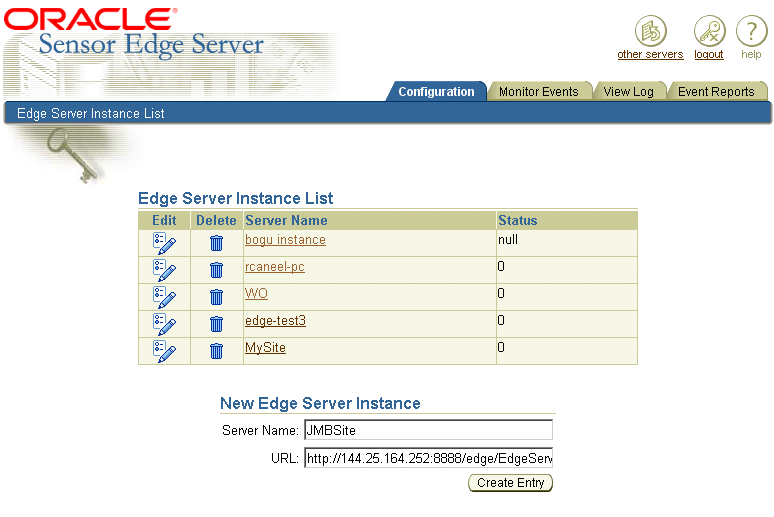Click the status 0 of MySite
Viewport: 774px width, 517px height.
pyautogui.click(x=501, y=348)
